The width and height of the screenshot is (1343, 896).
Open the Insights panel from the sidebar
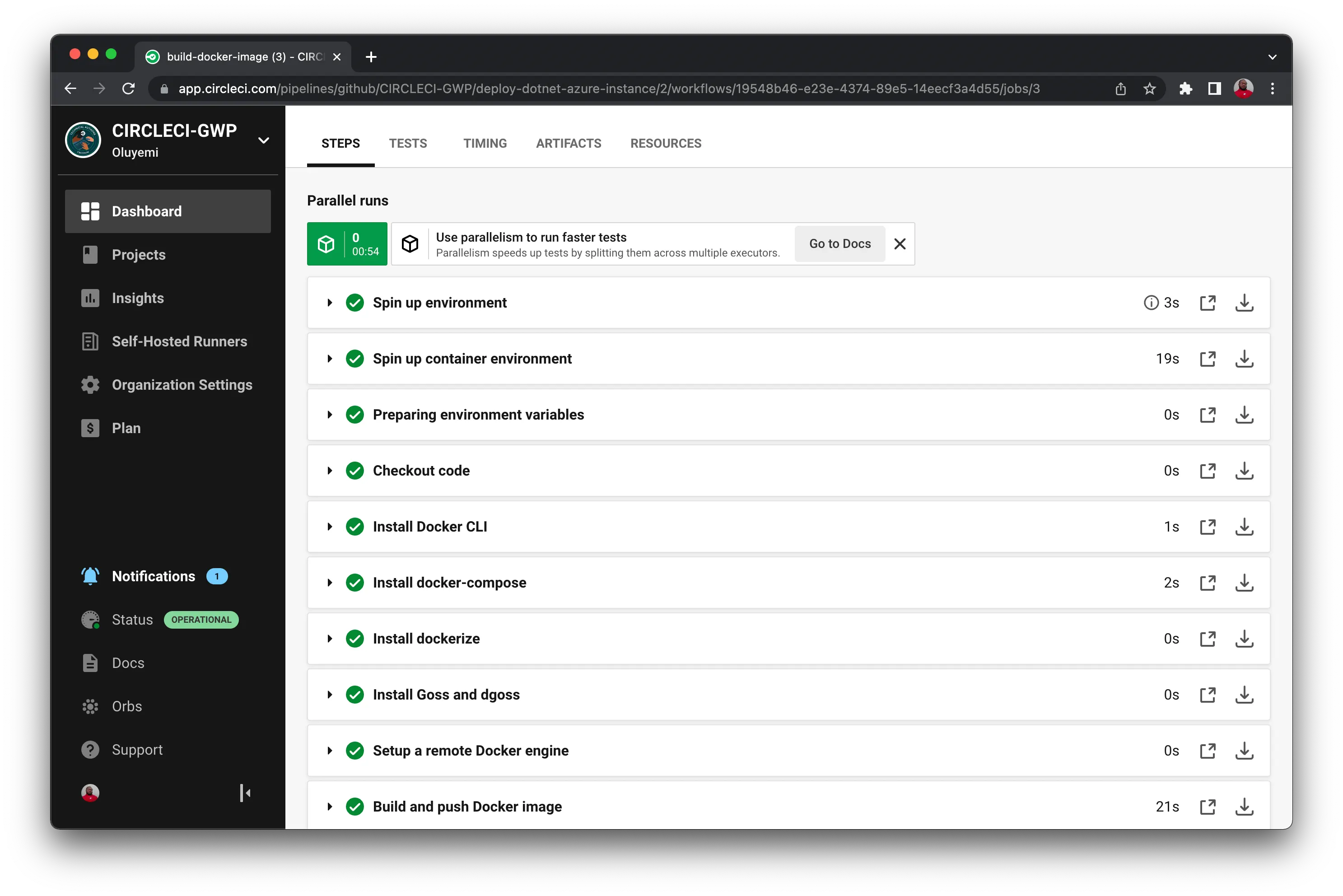point(137,298)
